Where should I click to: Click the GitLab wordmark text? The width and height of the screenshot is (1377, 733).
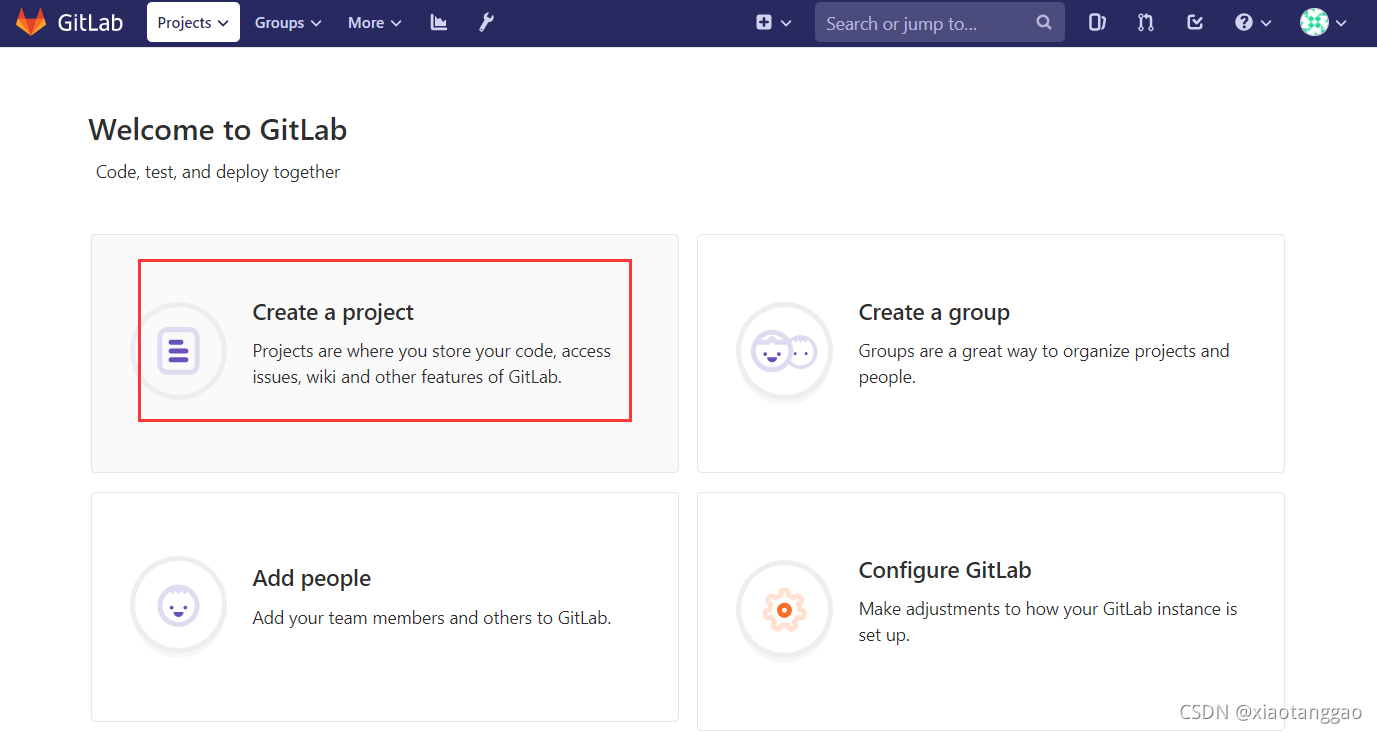tap(90, 23)
